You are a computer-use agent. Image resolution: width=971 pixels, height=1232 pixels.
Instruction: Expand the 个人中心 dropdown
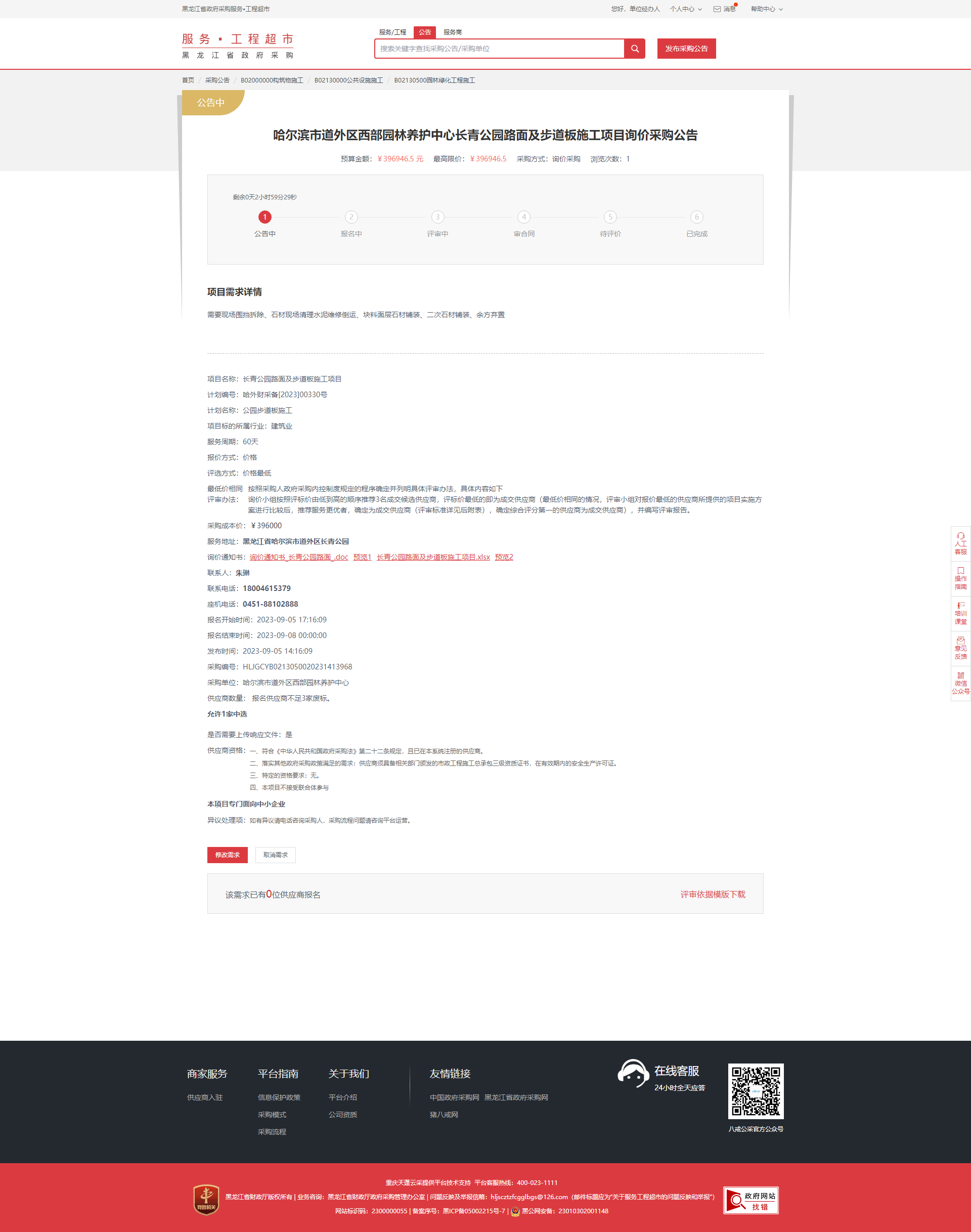click(685, 9)
